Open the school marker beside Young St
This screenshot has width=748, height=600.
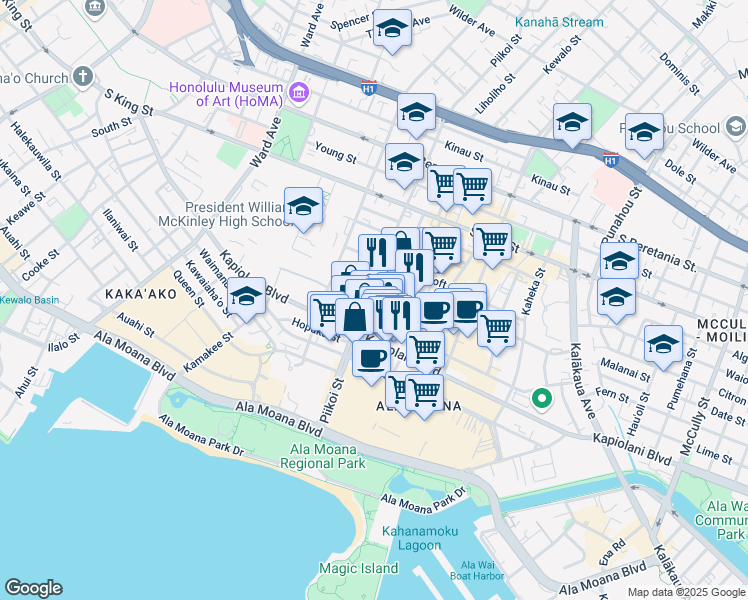pyautogui.click(x=404, y=163)
